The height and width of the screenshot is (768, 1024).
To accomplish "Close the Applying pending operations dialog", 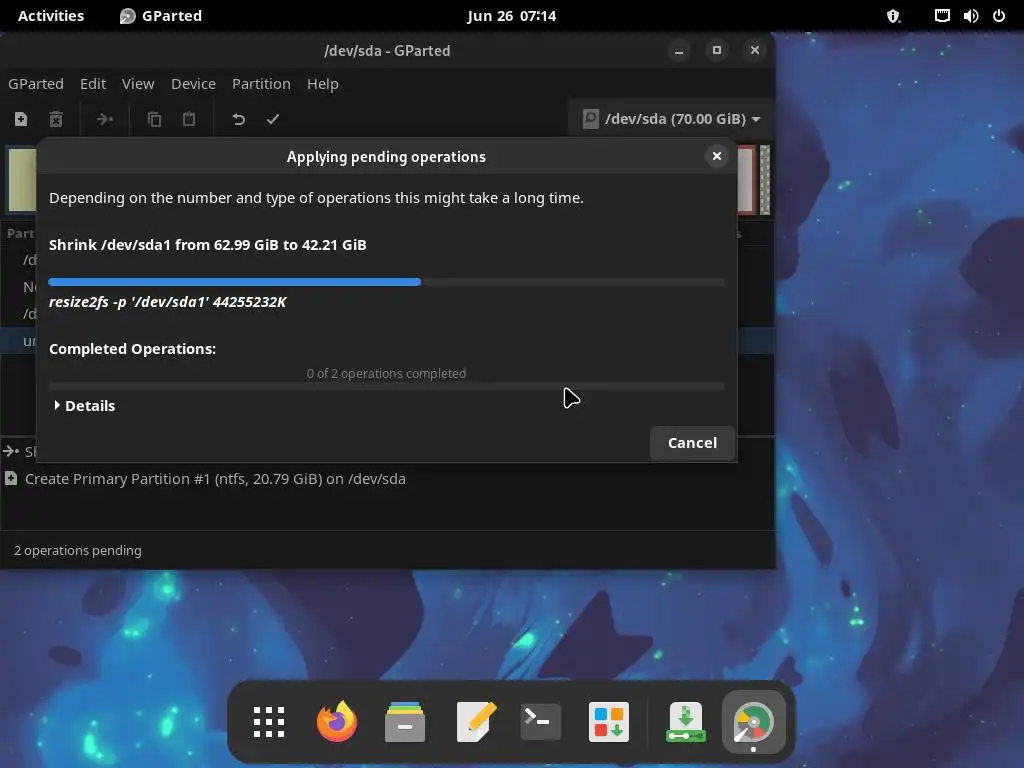I will (716, 156).
